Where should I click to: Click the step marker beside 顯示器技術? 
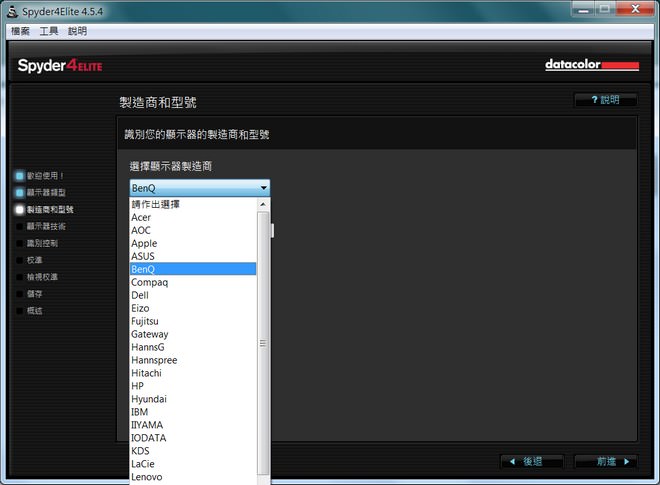(19, 226)
